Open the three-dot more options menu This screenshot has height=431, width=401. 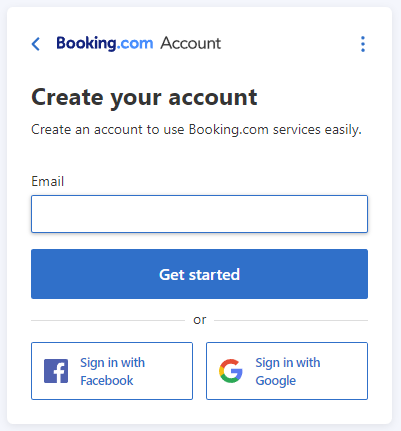click(x=363, y=44)
